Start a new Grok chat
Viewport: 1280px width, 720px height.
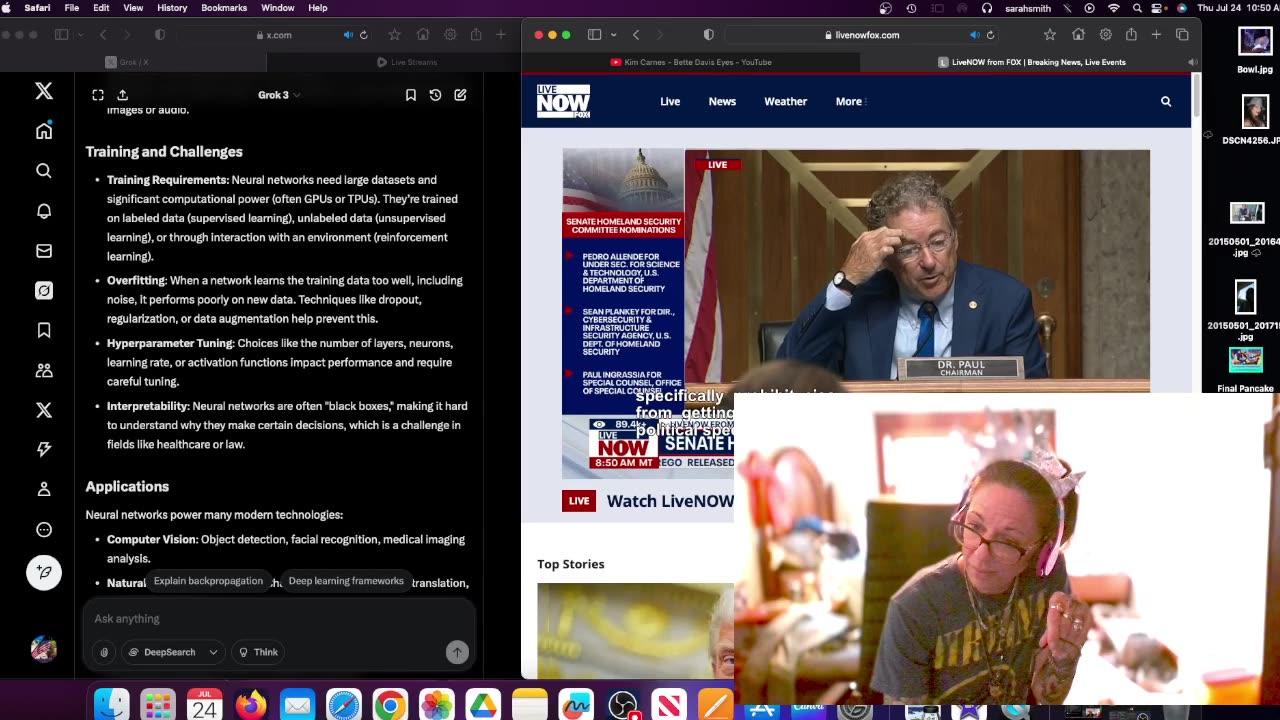[460, 95]
